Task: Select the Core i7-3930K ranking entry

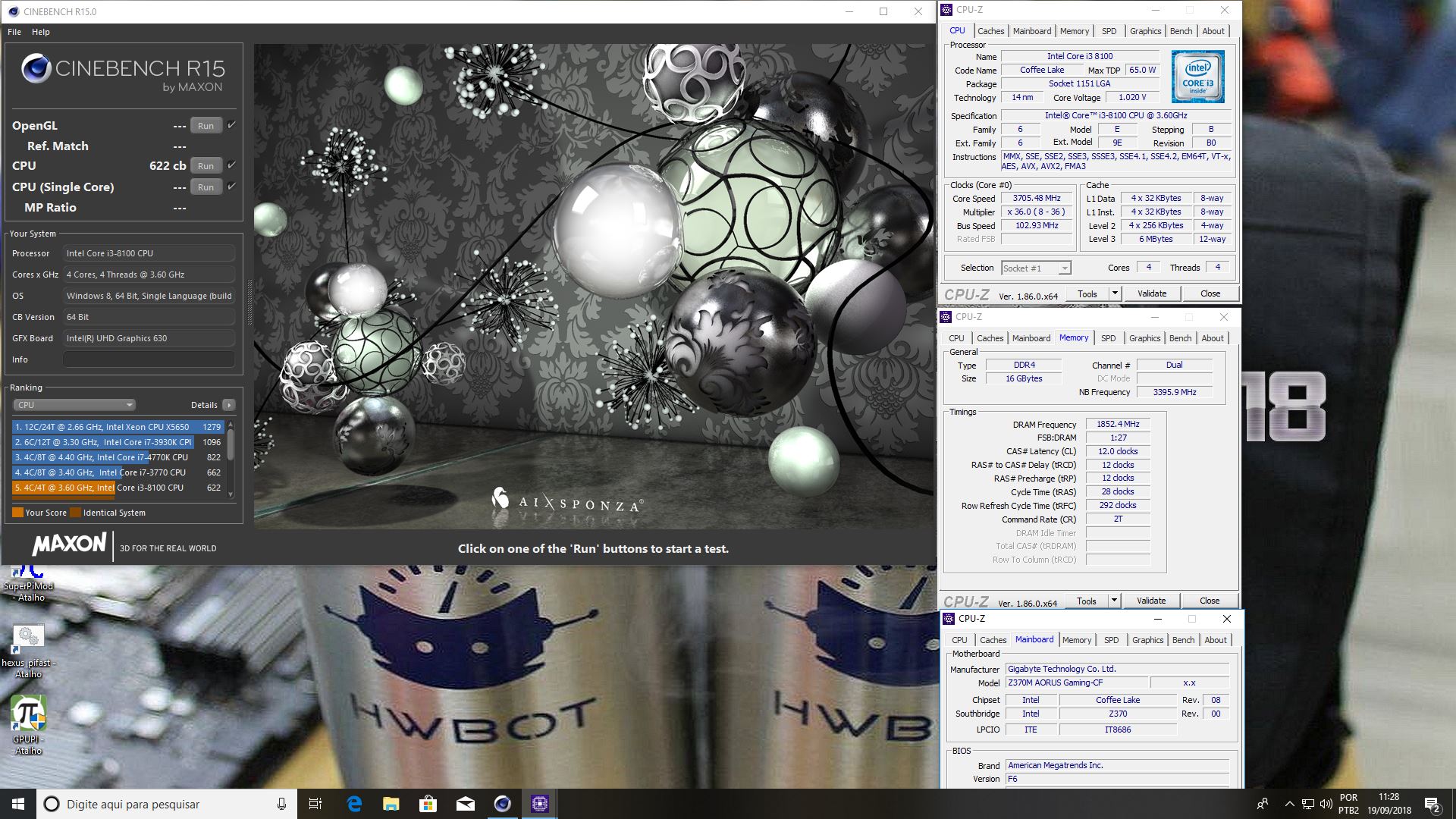Action: click(118, 442)
